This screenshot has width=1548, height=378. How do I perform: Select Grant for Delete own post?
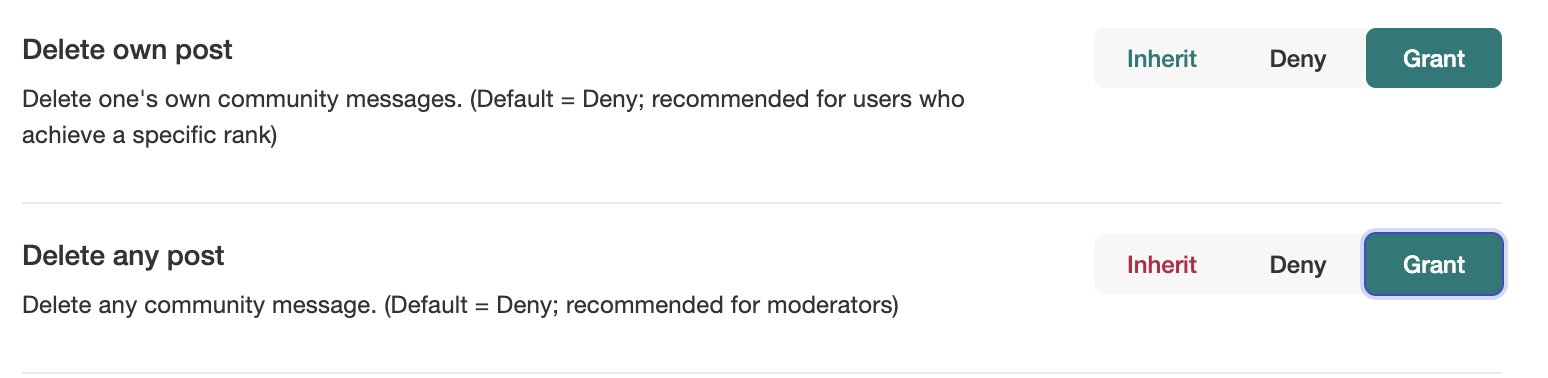point(1433,58)
